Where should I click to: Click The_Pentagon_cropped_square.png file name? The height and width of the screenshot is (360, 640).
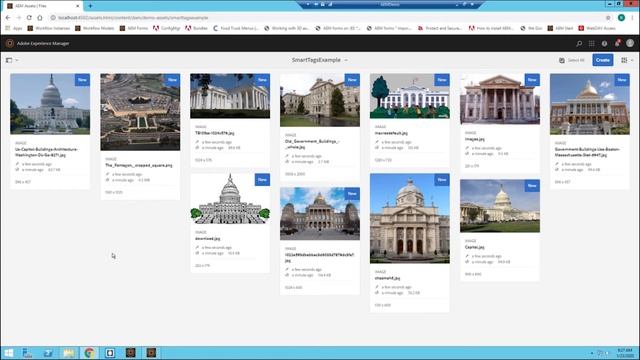tap(139, 165)
